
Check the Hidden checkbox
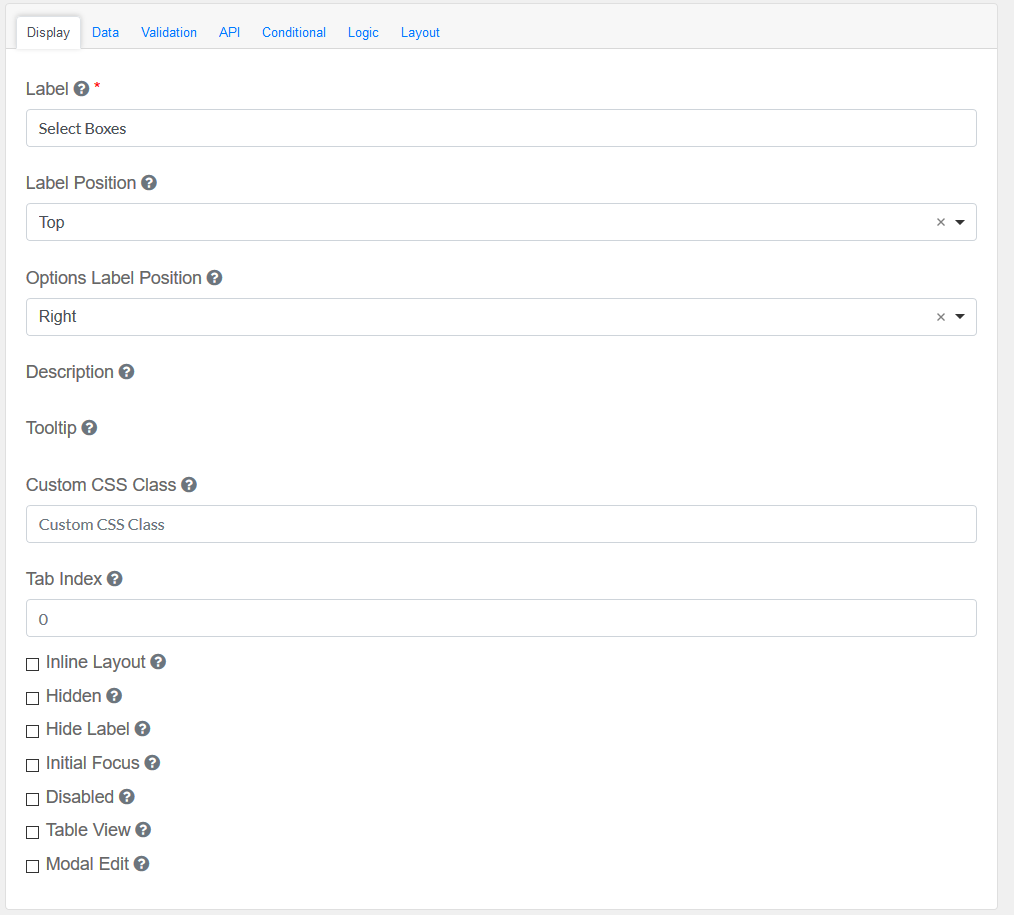point(33,697)
